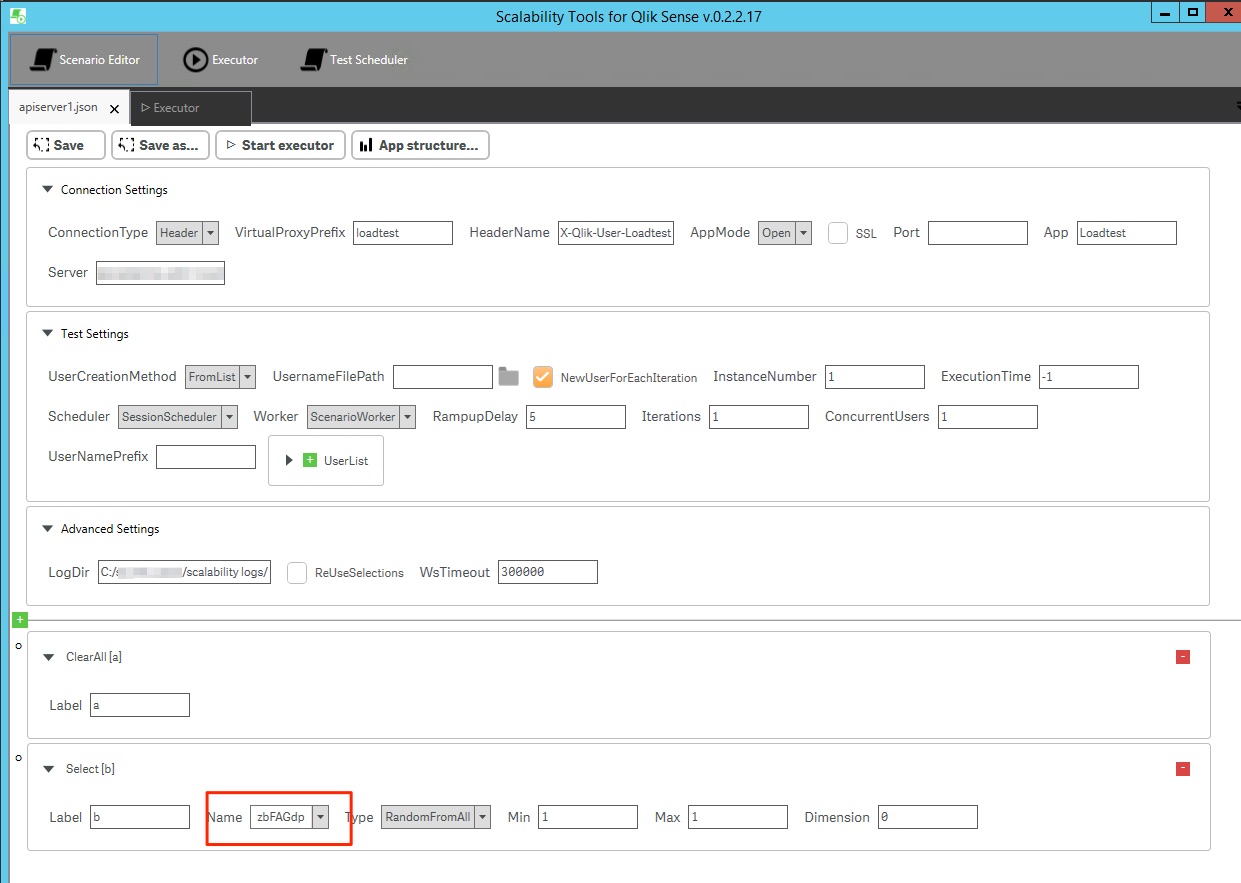Maximize the Scalability Tools window
The width and height of the screenshot is (1241, 883).
(x=1192, y=12)
